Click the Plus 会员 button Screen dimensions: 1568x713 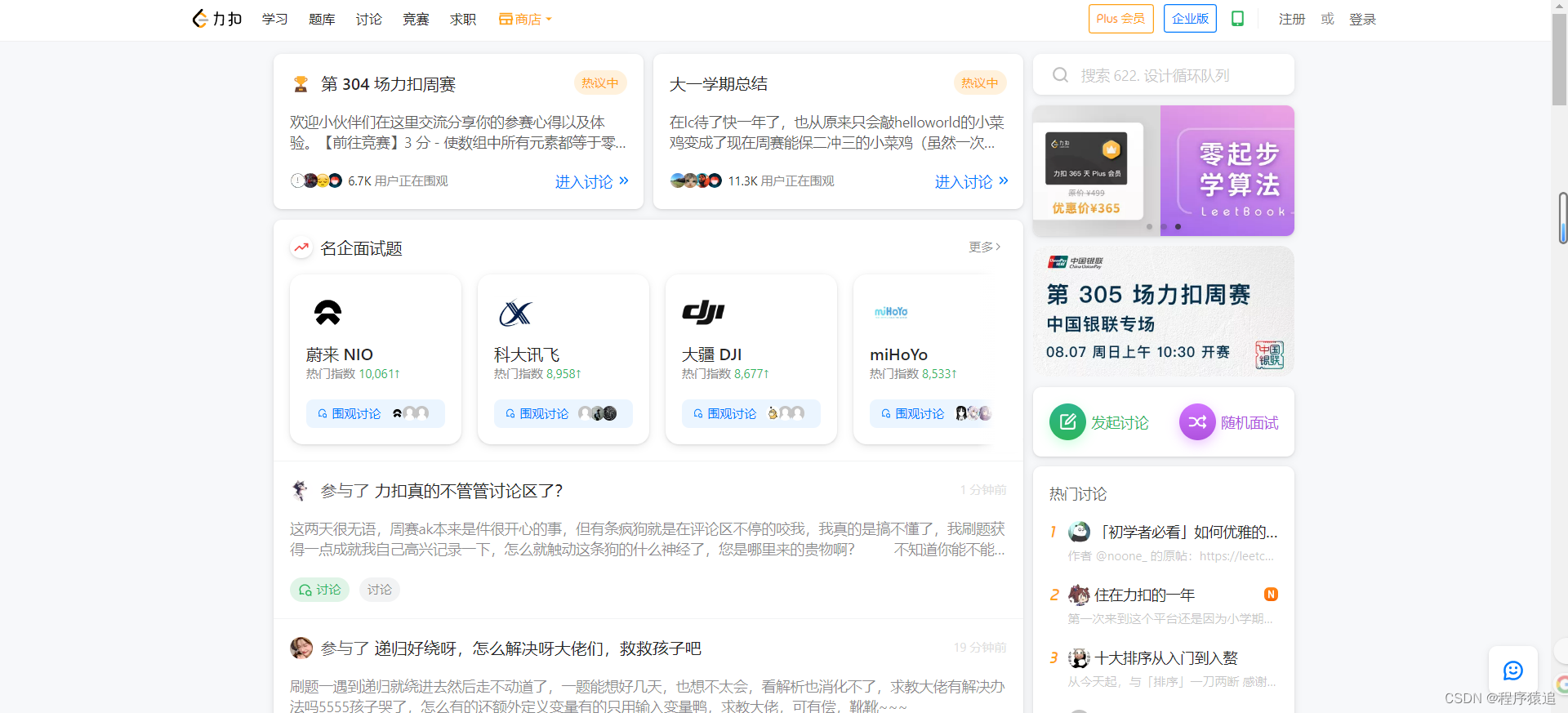[x=1120, y=19]
